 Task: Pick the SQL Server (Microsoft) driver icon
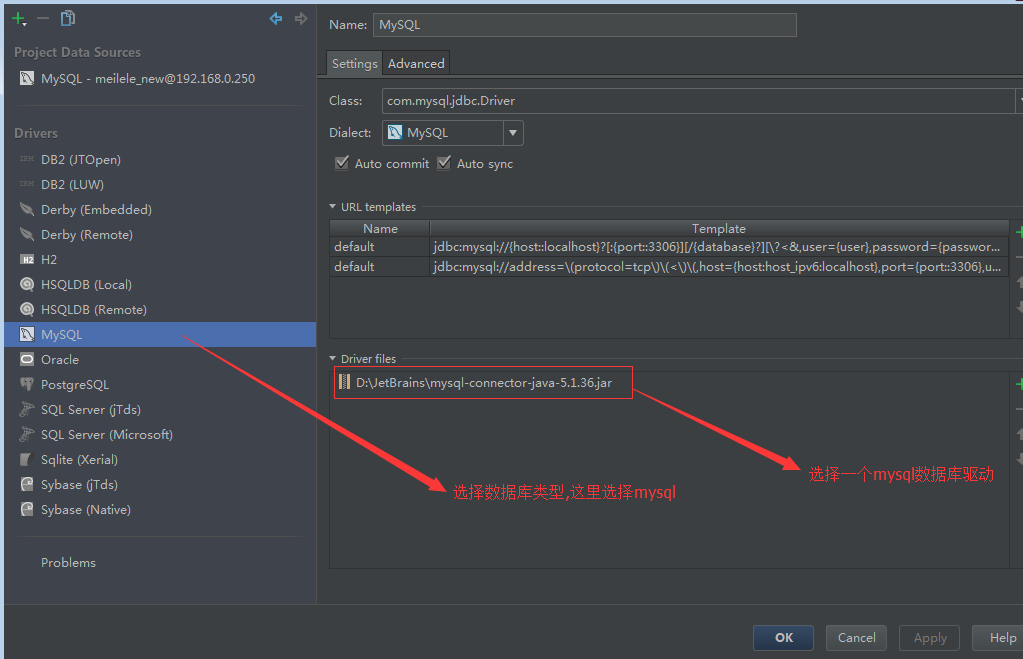[27, 435]
